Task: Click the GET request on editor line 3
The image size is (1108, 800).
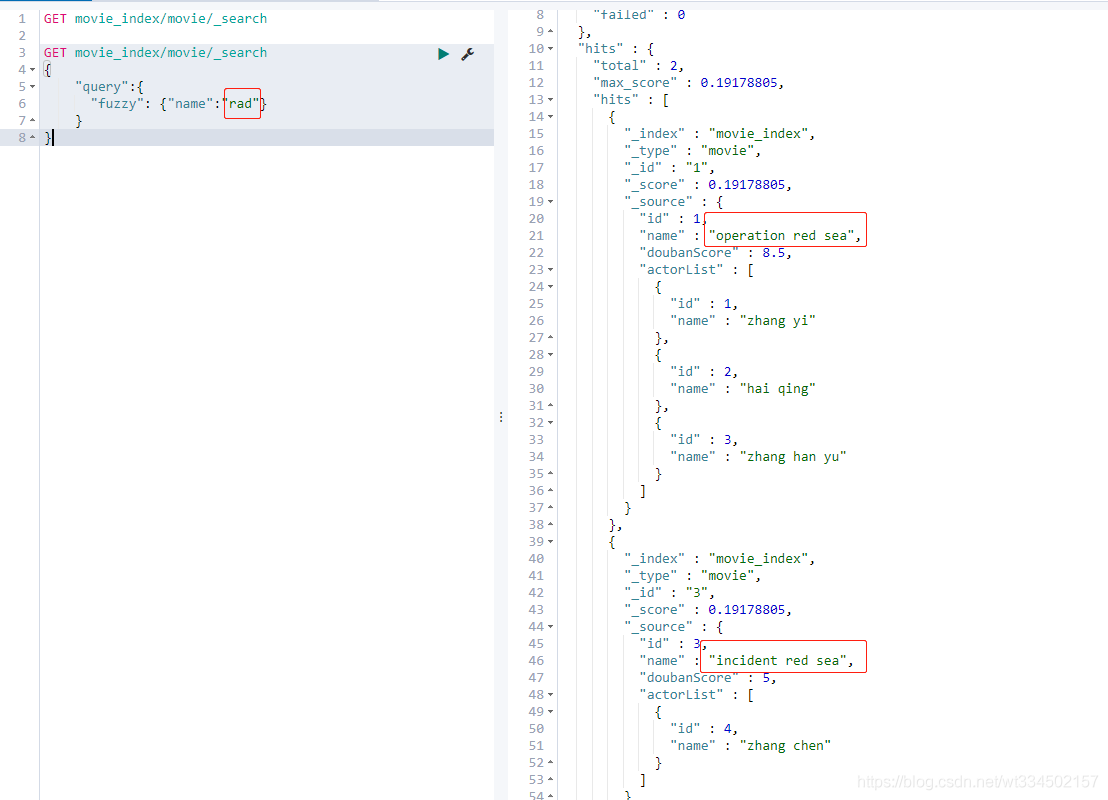Action: point(155,52)
